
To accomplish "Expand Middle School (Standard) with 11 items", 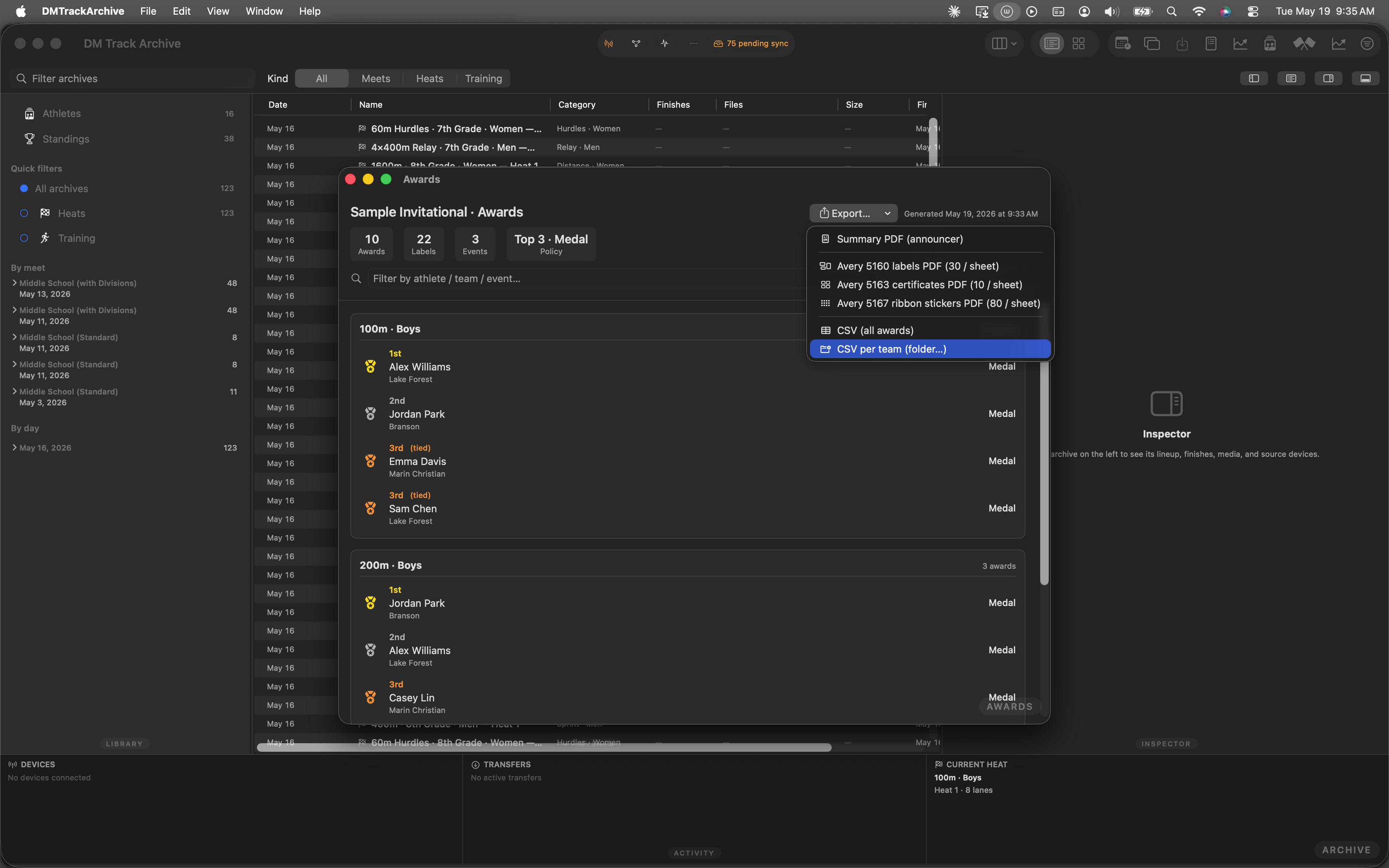I will point(14,391).
